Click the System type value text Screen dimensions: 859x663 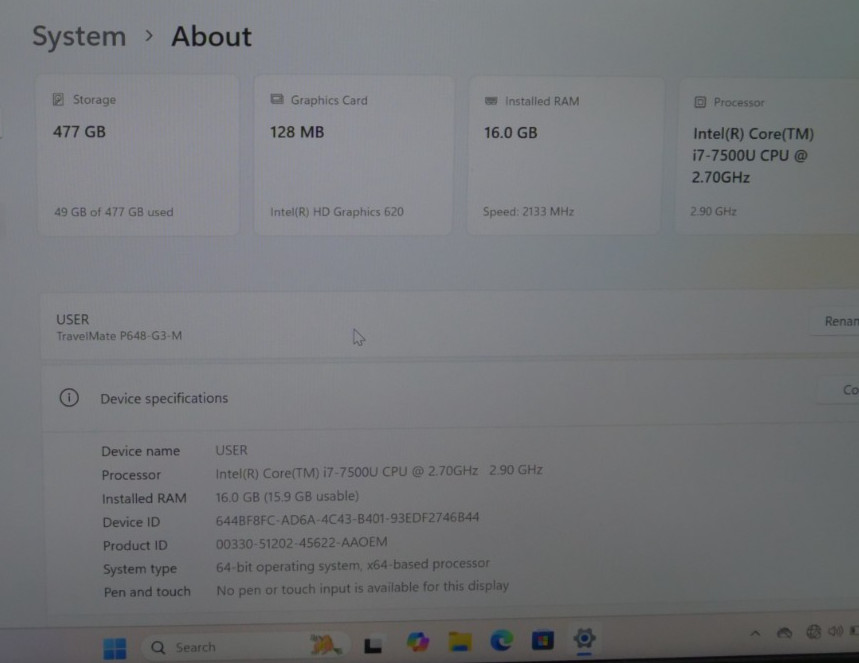click(x=352, y=565)
